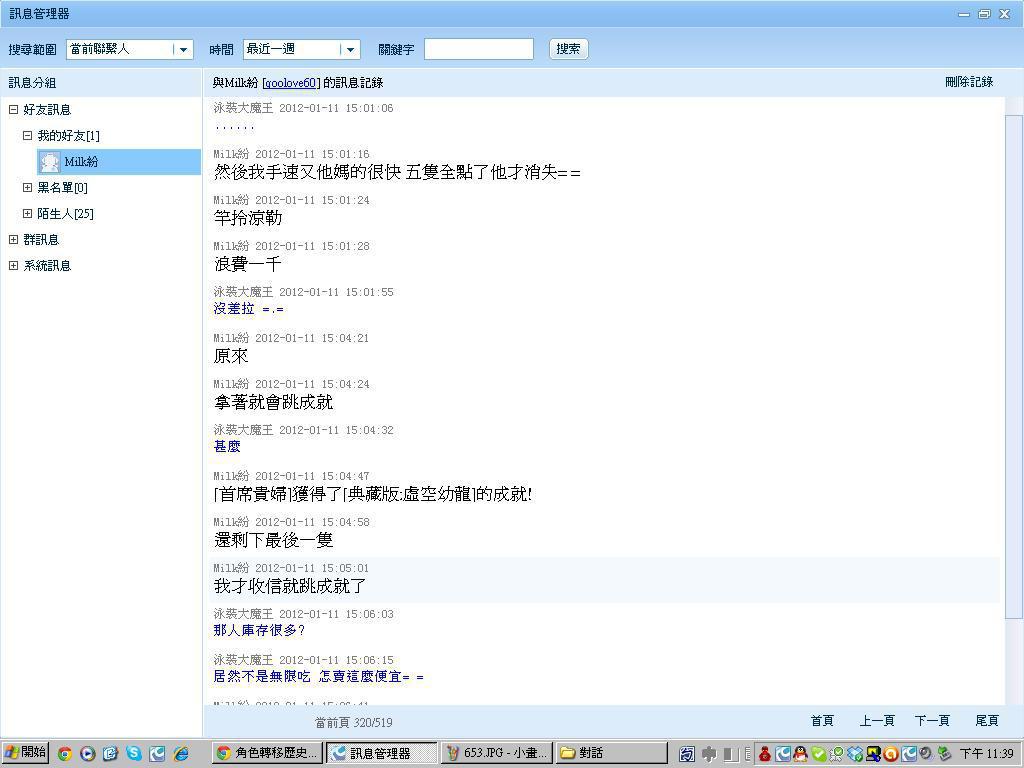Image resolution: width=1024 pixels, height=768 pixels.
Task: Click the 當前頁 320/519 page indicator
Action: tap(353, 722)
